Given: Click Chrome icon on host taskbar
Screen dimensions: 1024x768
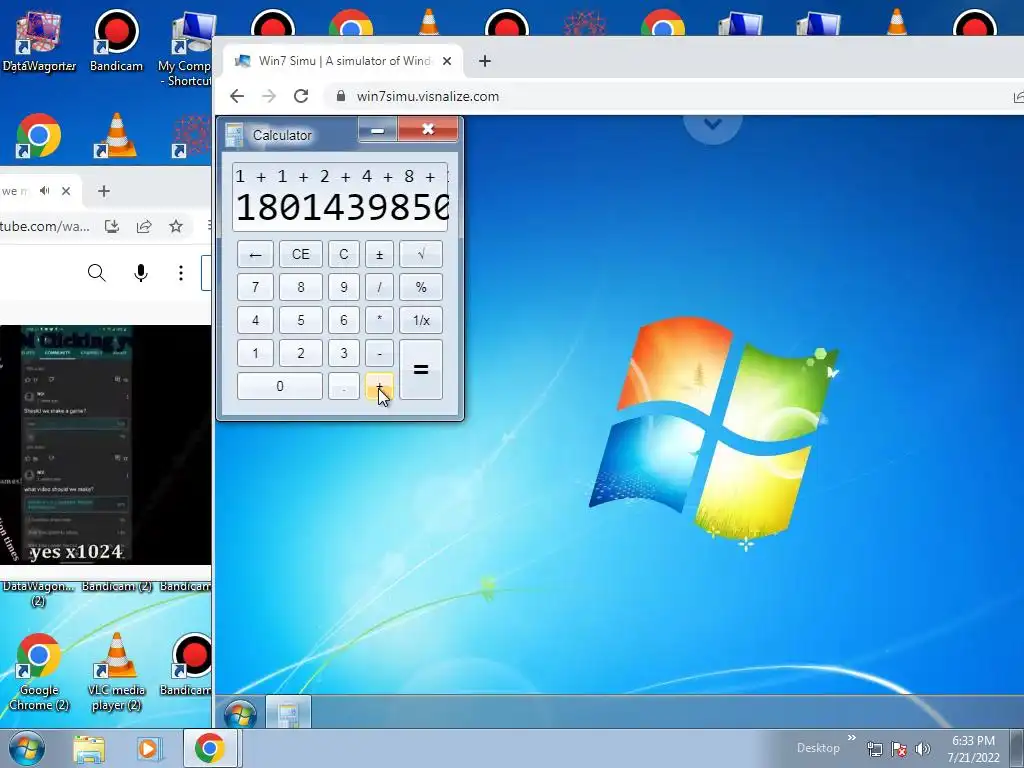Looking at the screenshot, I should pos(210,748).
